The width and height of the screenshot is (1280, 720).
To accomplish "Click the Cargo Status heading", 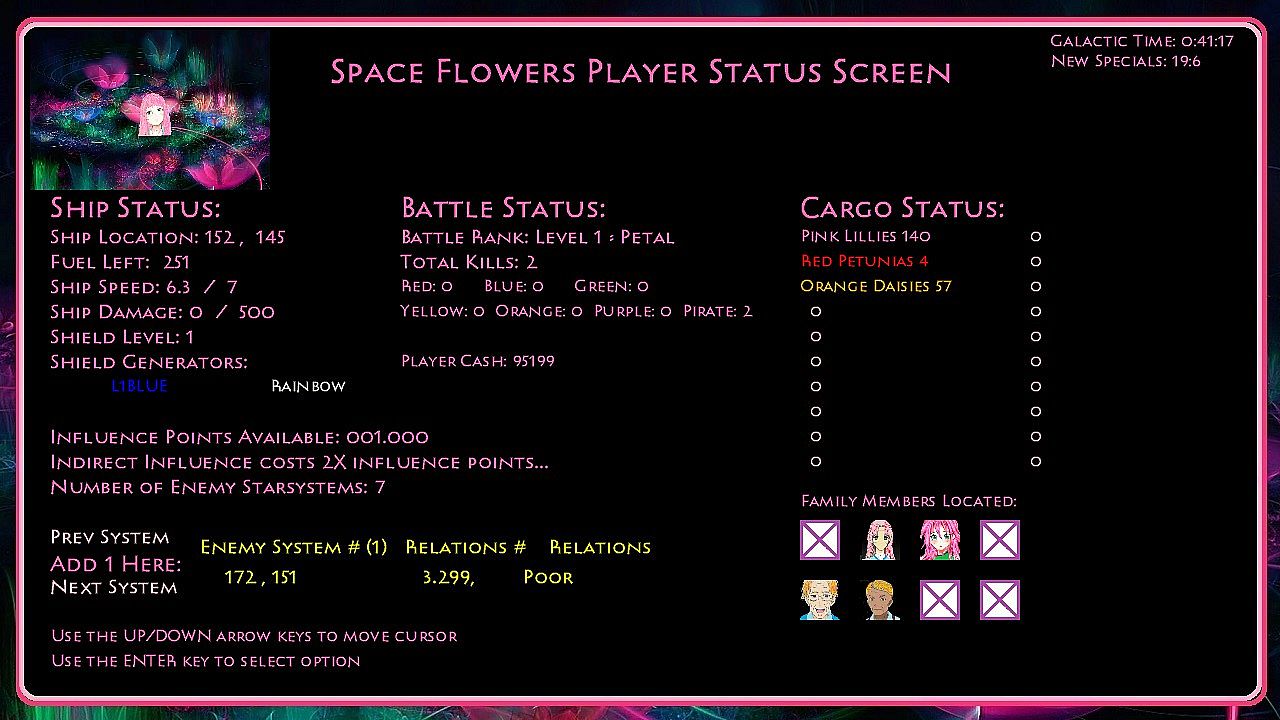I will tap(902, 208).
